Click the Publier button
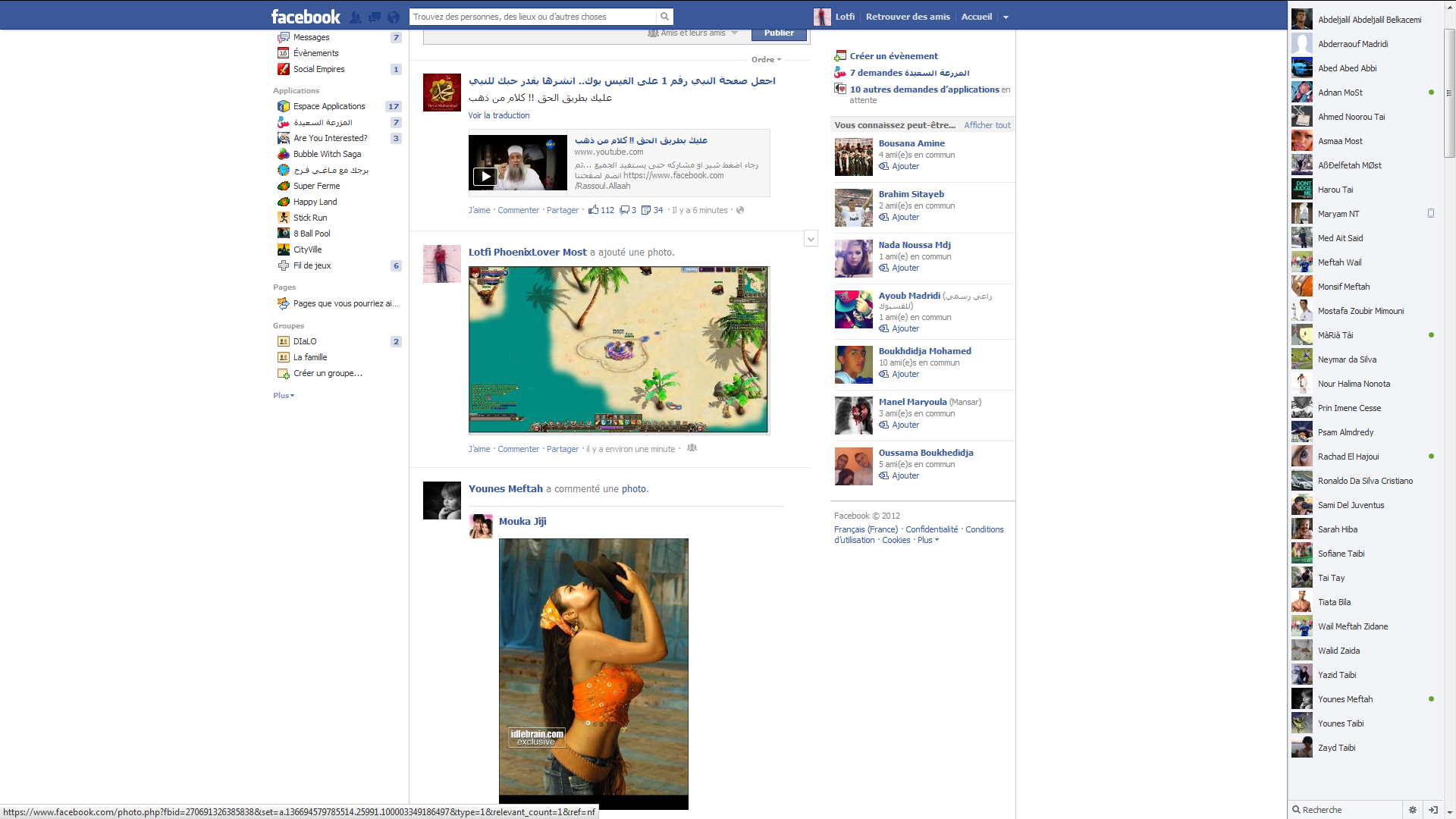The width and height of the screenshot is (1456, 819). coord(779,33)
